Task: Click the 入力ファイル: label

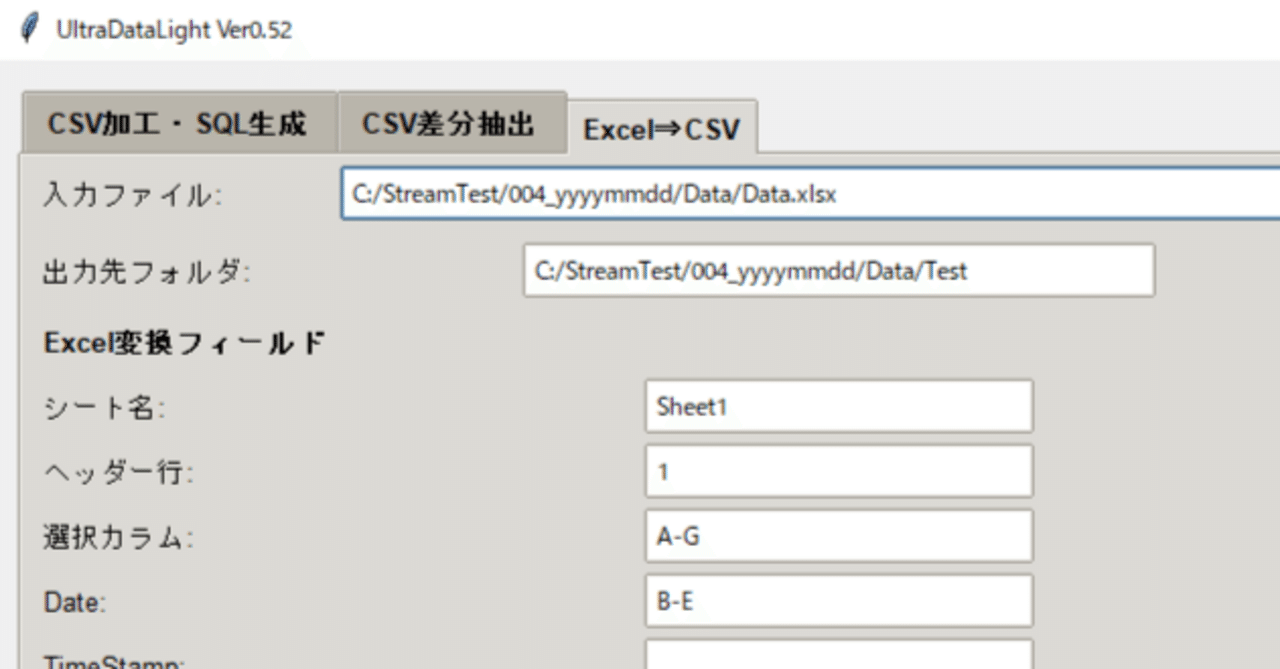Action: 132,196
